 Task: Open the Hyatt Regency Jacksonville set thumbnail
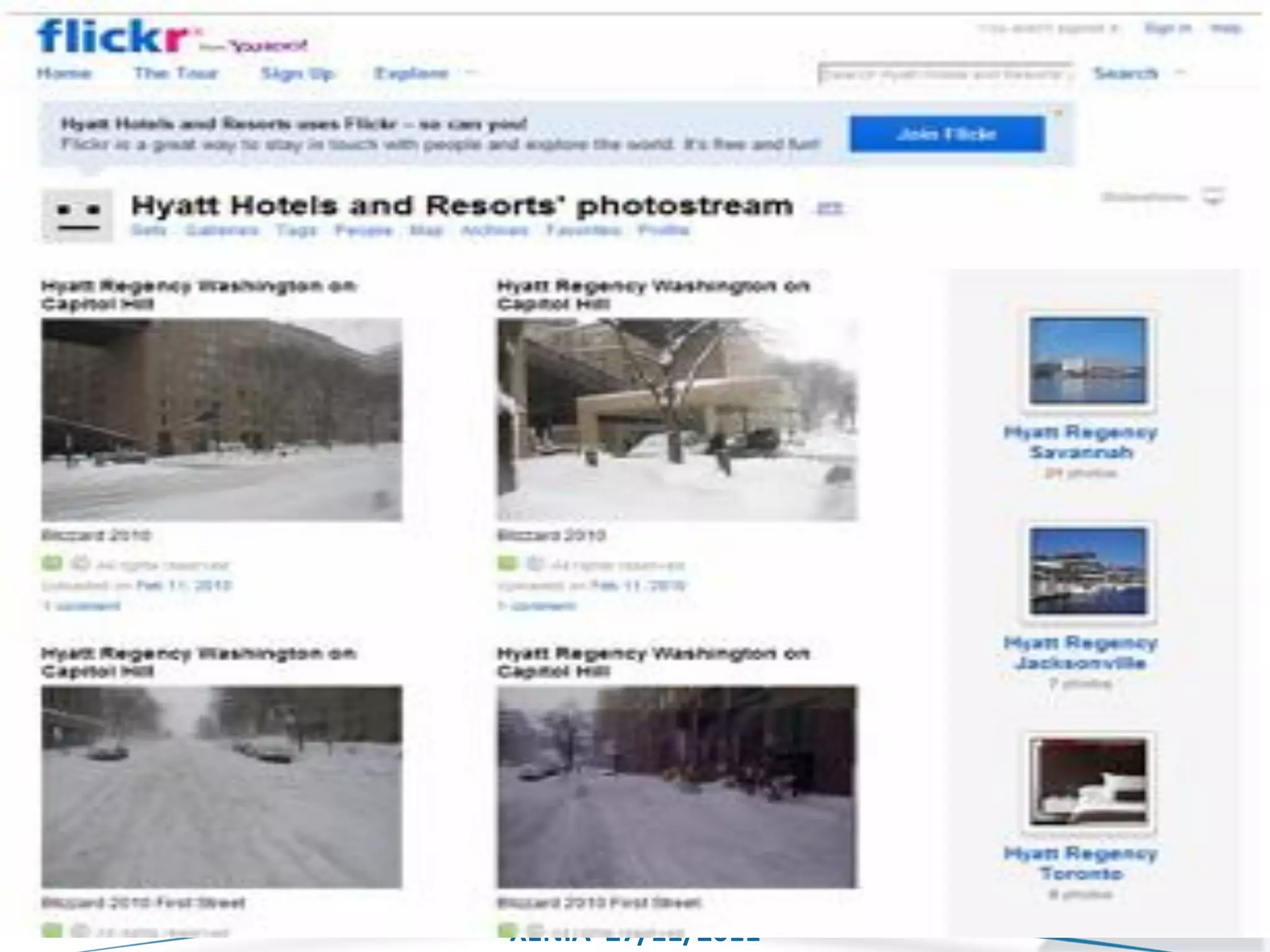(x=1088, y=571)
